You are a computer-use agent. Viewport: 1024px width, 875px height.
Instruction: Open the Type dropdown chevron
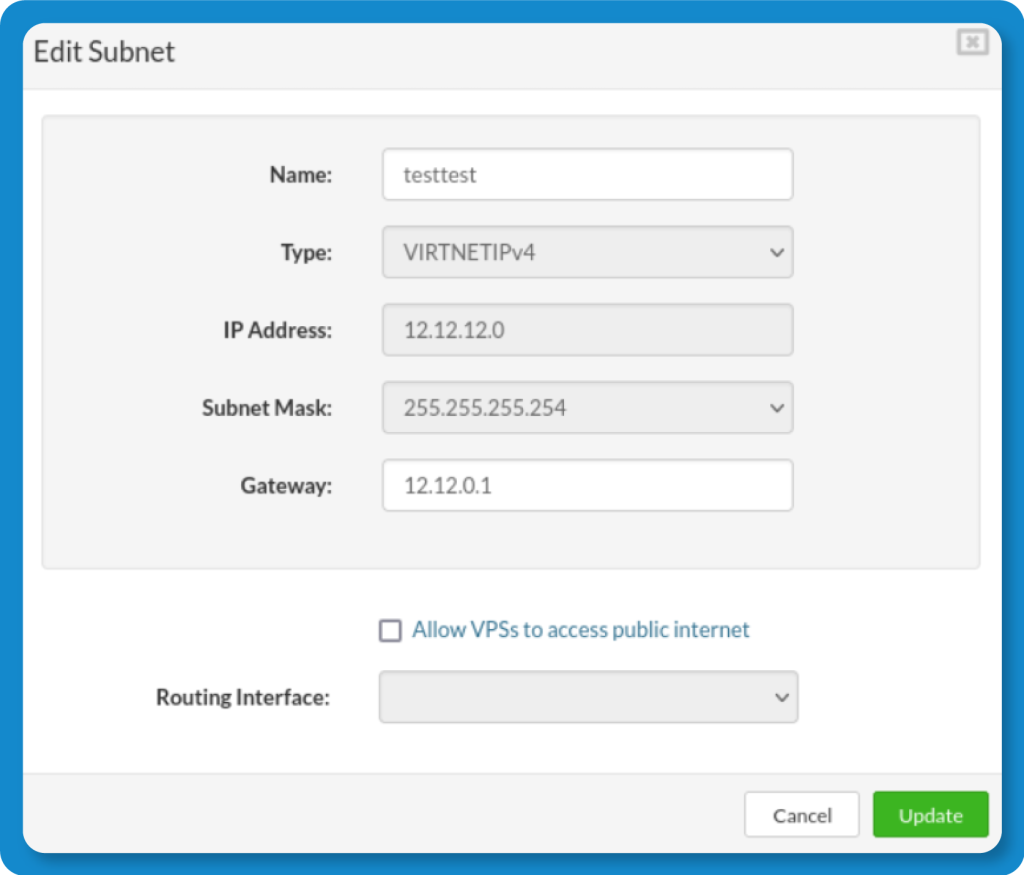pyautogui.click(x=780, y=252)
